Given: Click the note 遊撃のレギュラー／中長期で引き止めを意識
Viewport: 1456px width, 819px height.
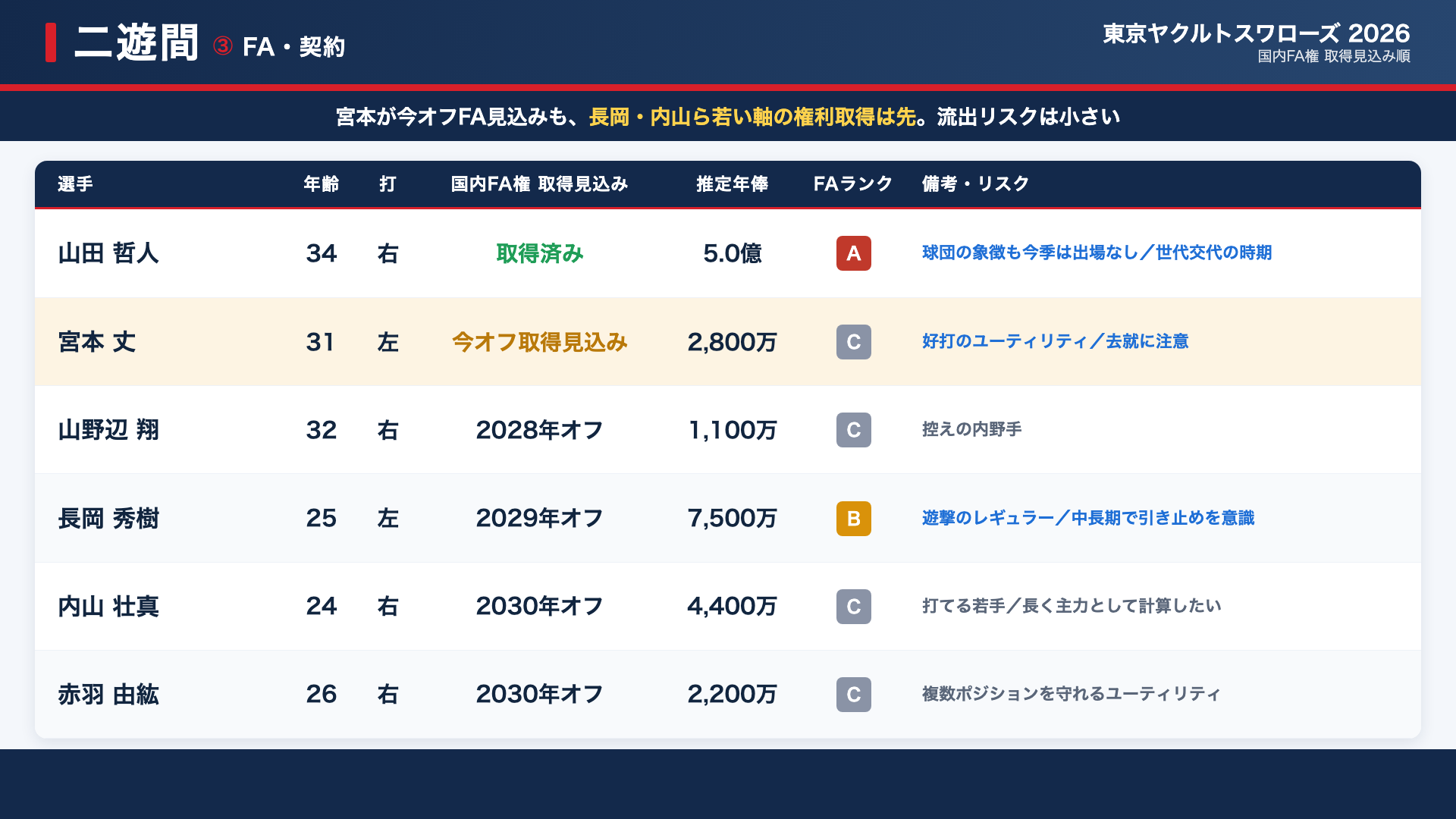Looking at the screenshot, I should pyautogui.click(x=1088, y=518).
